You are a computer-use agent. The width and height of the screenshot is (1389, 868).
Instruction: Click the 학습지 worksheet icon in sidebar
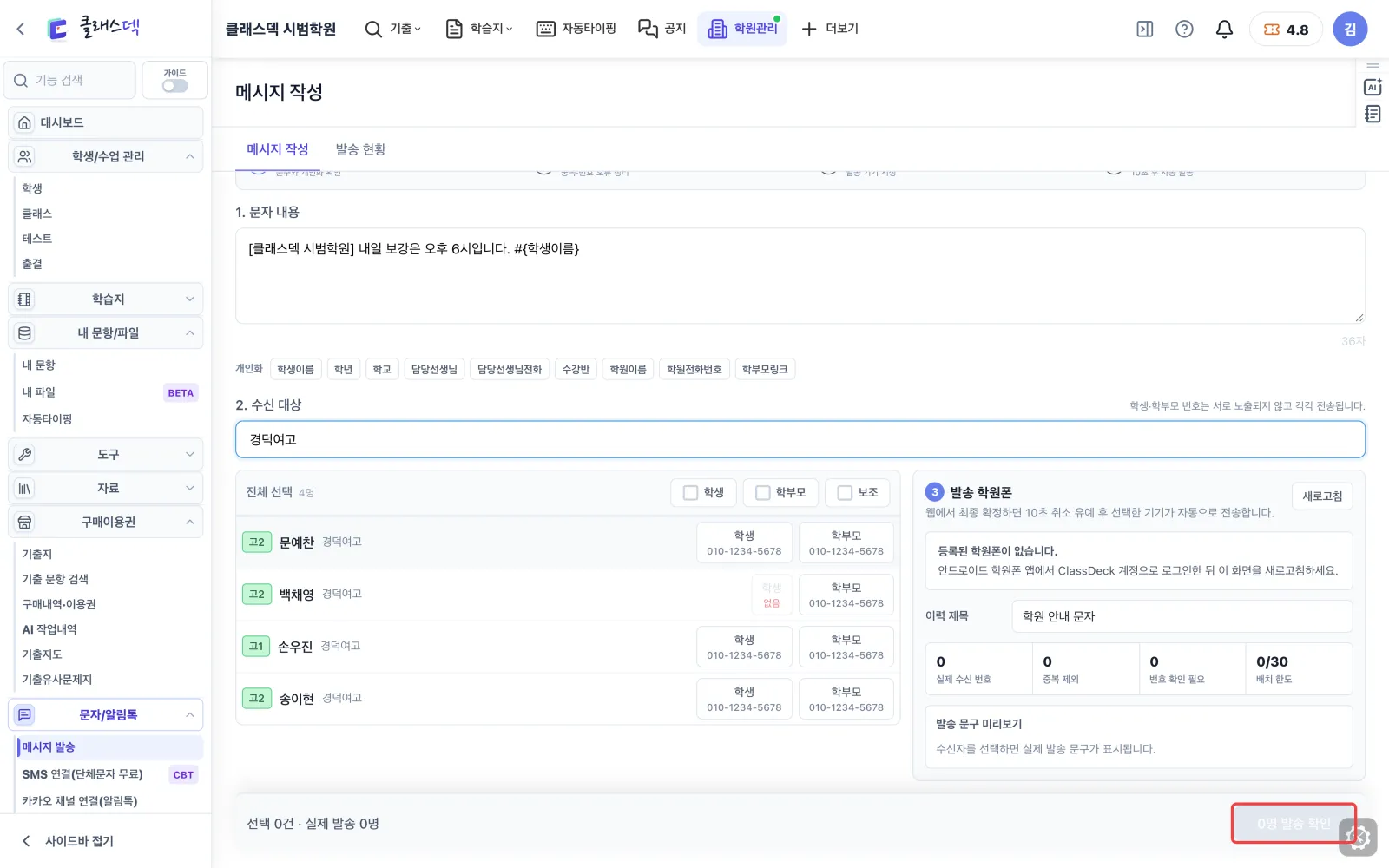24,299
